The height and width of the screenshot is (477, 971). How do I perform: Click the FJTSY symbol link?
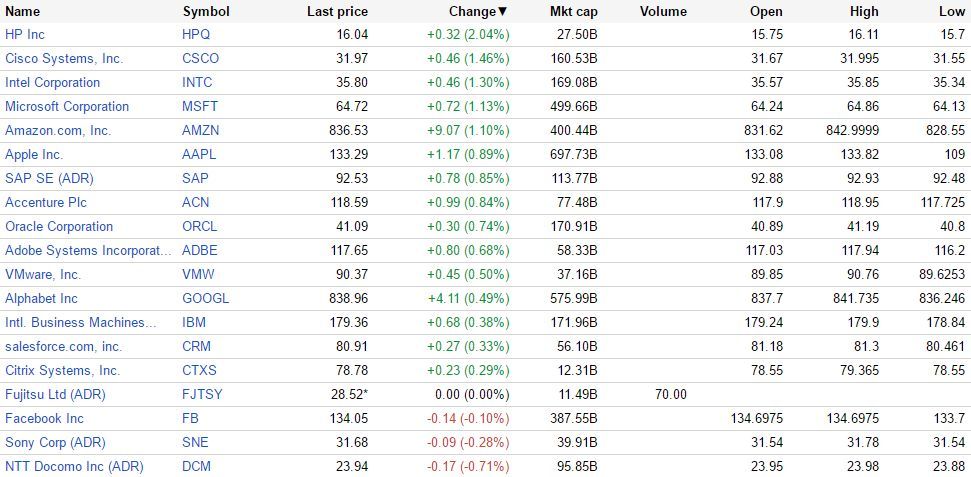[203, 394]
